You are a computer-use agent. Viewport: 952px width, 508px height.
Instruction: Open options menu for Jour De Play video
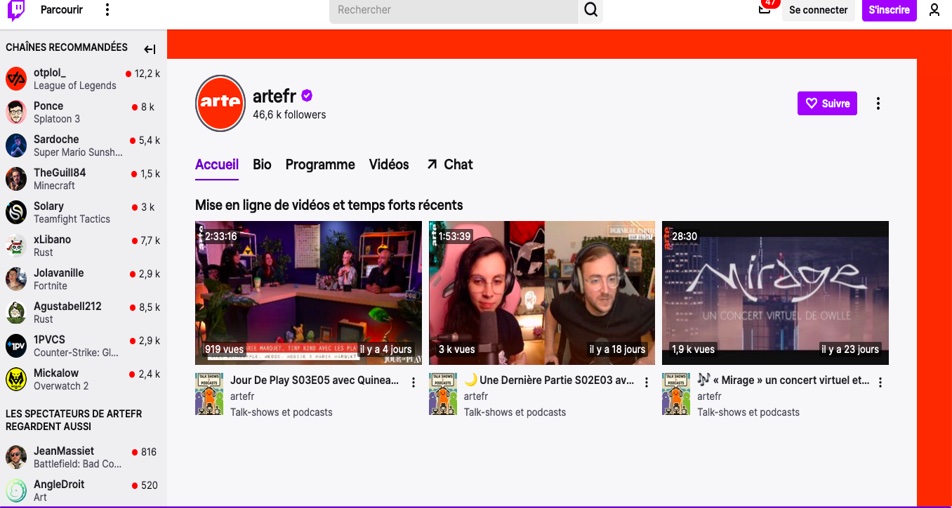tap(413, 382)
